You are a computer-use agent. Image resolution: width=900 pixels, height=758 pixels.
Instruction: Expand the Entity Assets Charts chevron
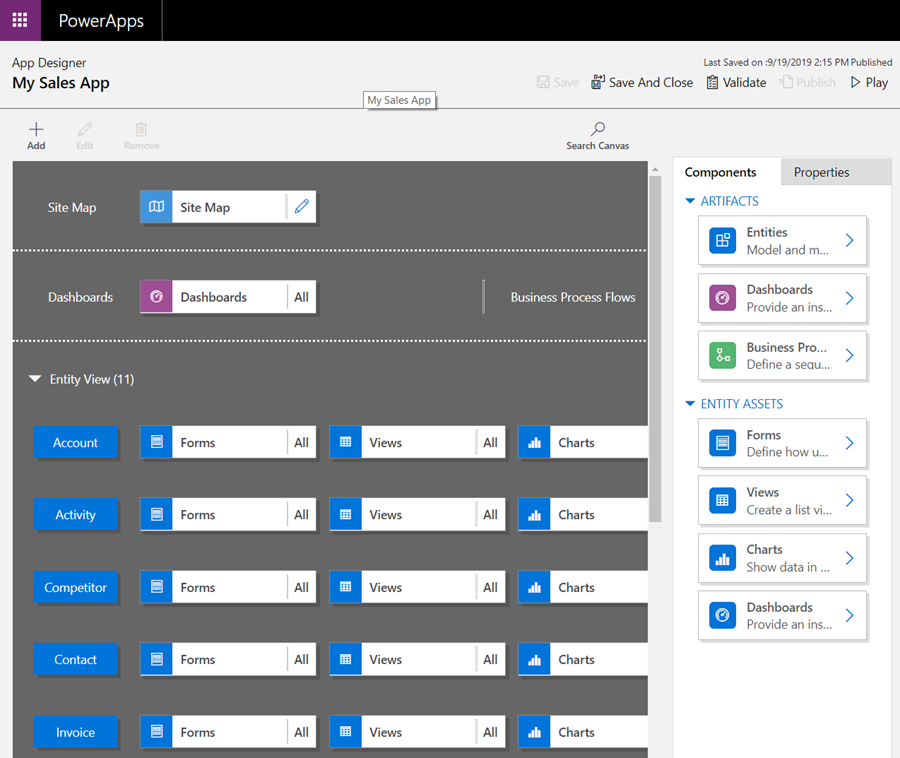[x=849, y=558]
